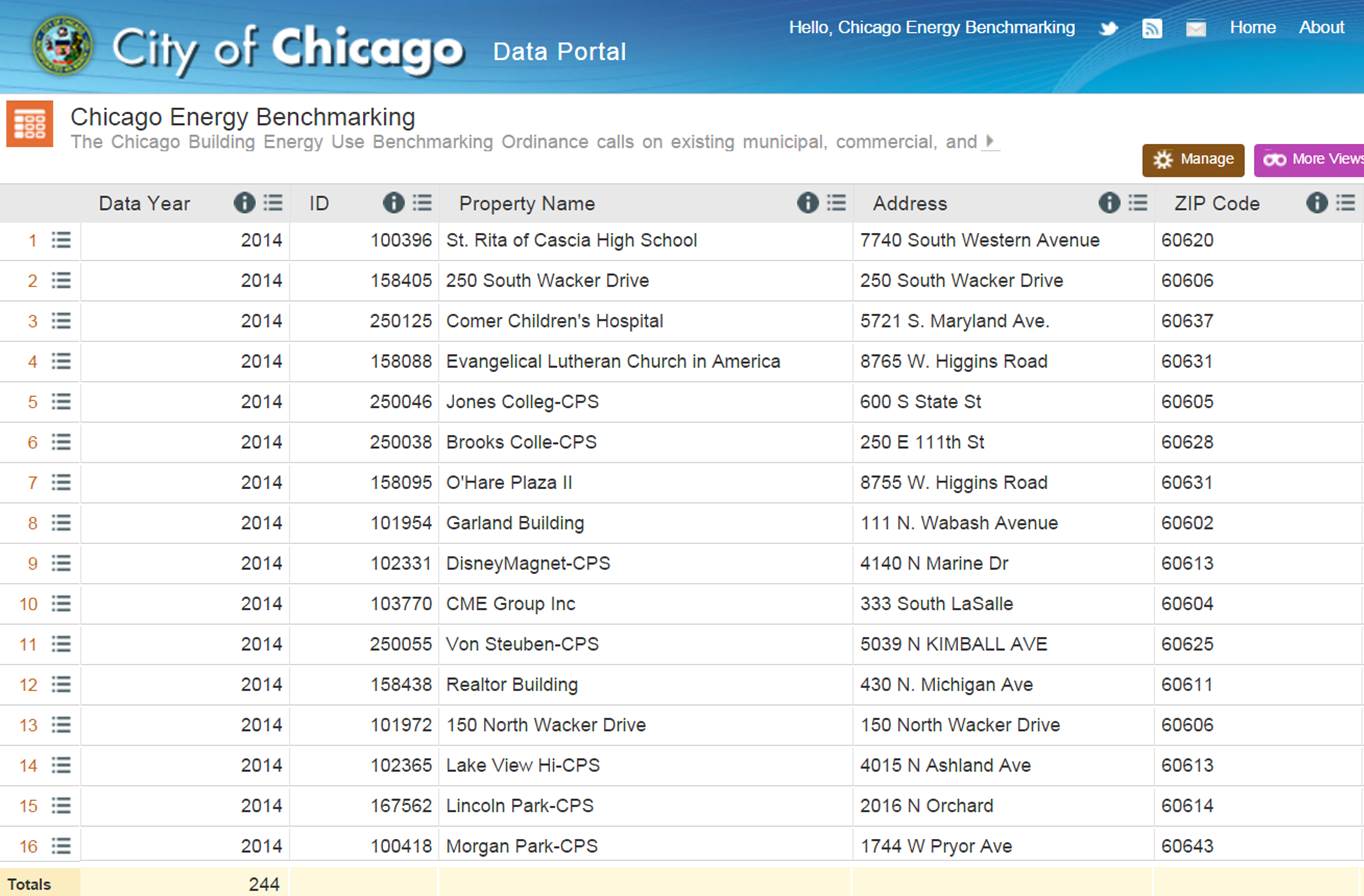Open row menu for Lincoln Park-CPS row
The height and width of the screenshot is (896, 1364).
[x=61, y=805]
